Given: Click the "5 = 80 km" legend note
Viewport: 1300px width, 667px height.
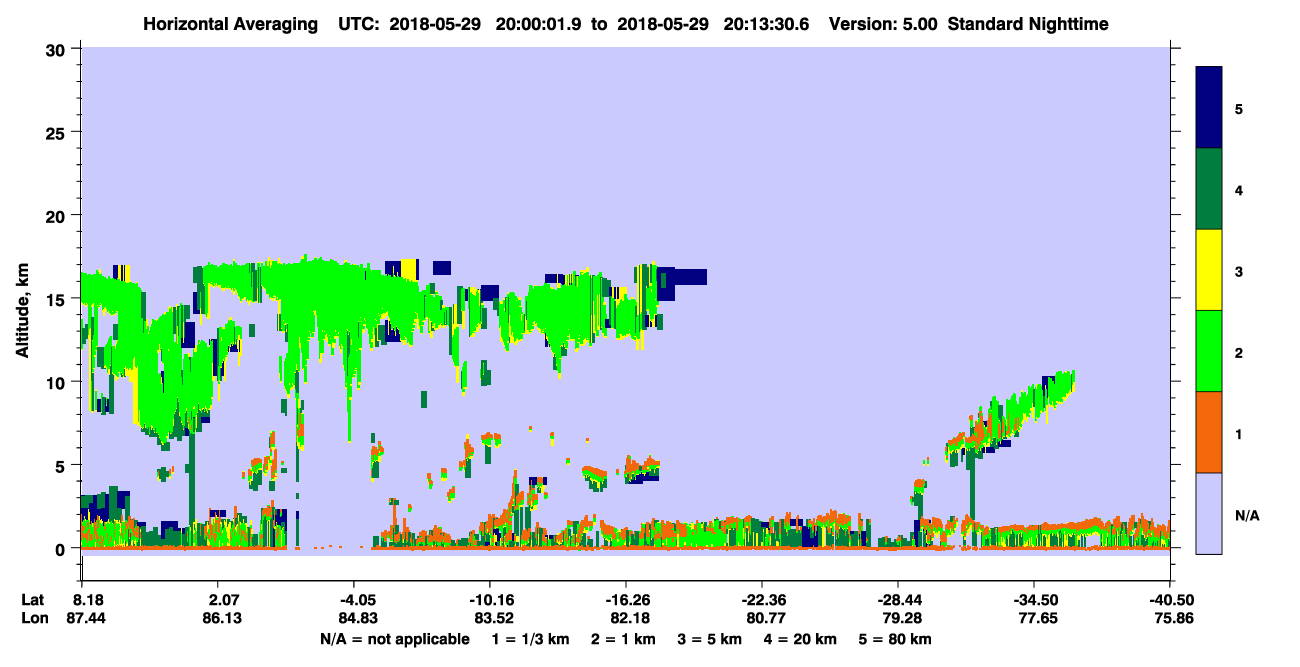Looking at the screenshot, I should pyautogui.click(x=895, y=639).
